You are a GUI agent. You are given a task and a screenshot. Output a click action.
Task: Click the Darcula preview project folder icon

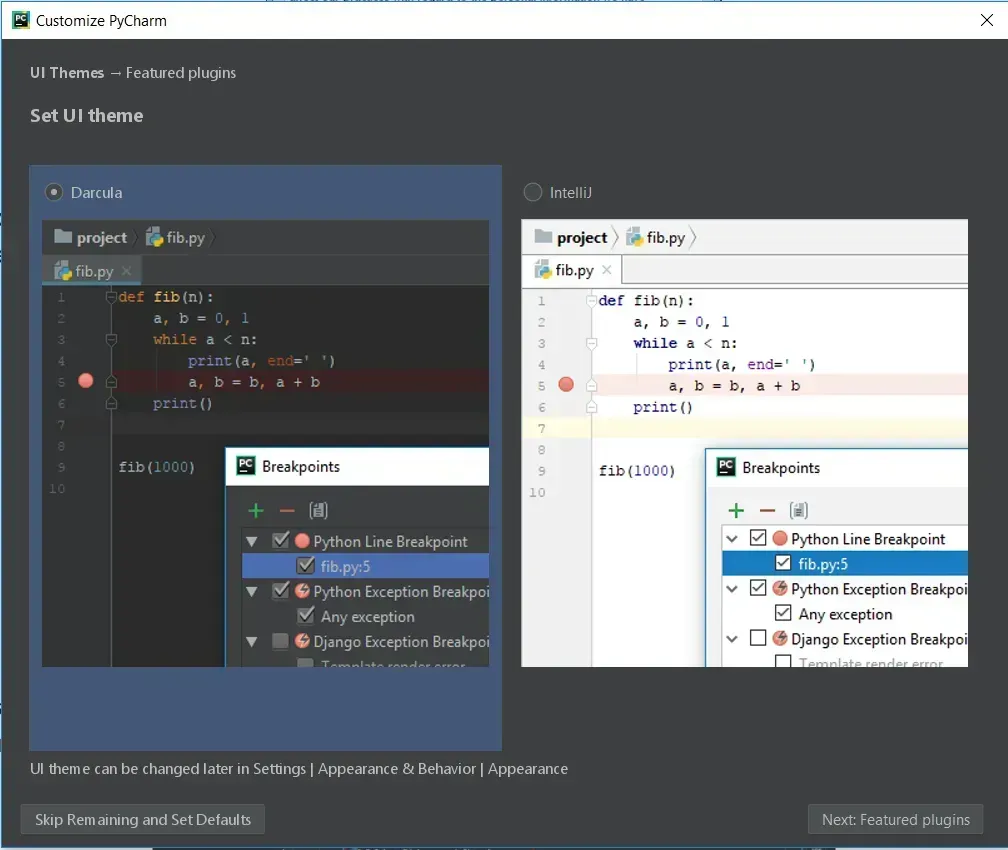click(63, 237)
